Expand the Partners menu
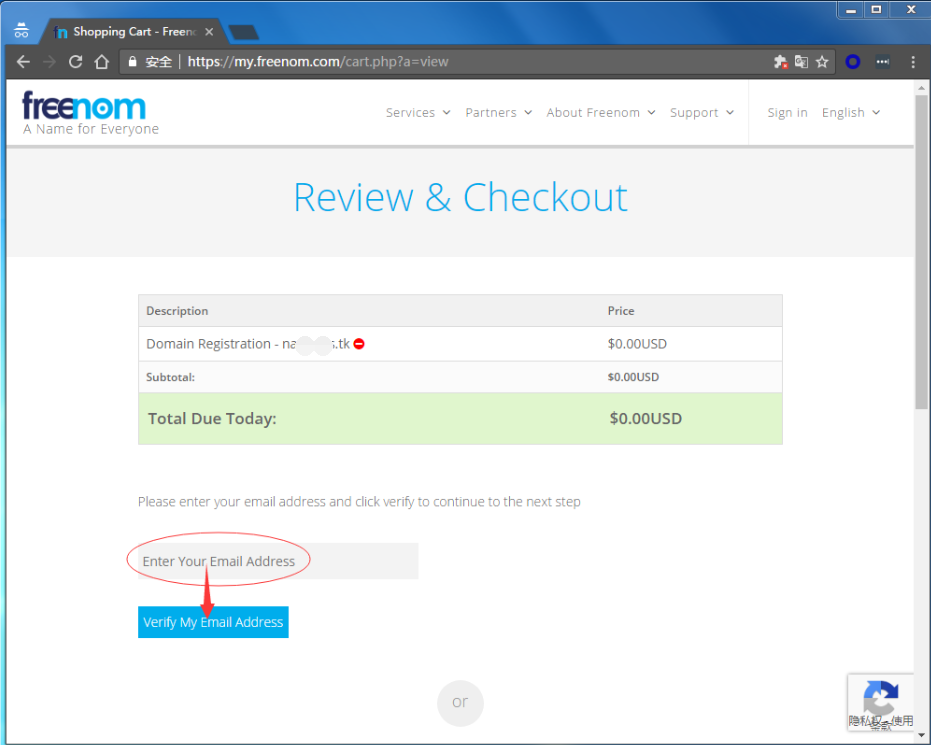 pos(498,113)
